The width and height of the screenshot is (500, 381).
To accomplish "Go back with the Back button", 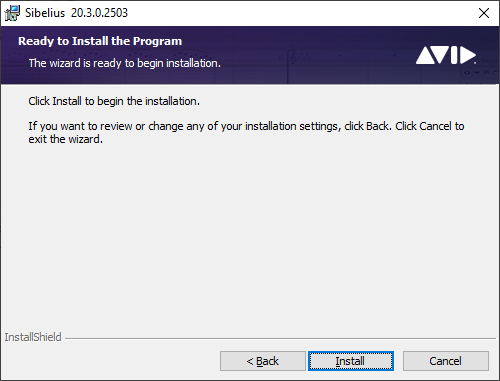I will pyautogui.click(x=263, y=361).
